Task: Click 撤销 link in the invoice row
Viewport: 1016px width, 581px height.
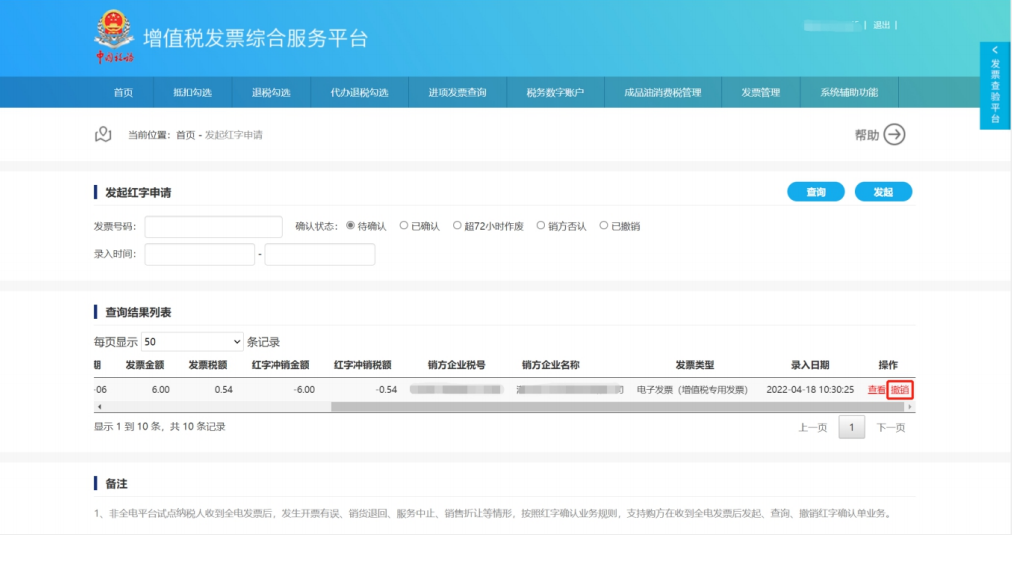Action: [x=899, y=389]
